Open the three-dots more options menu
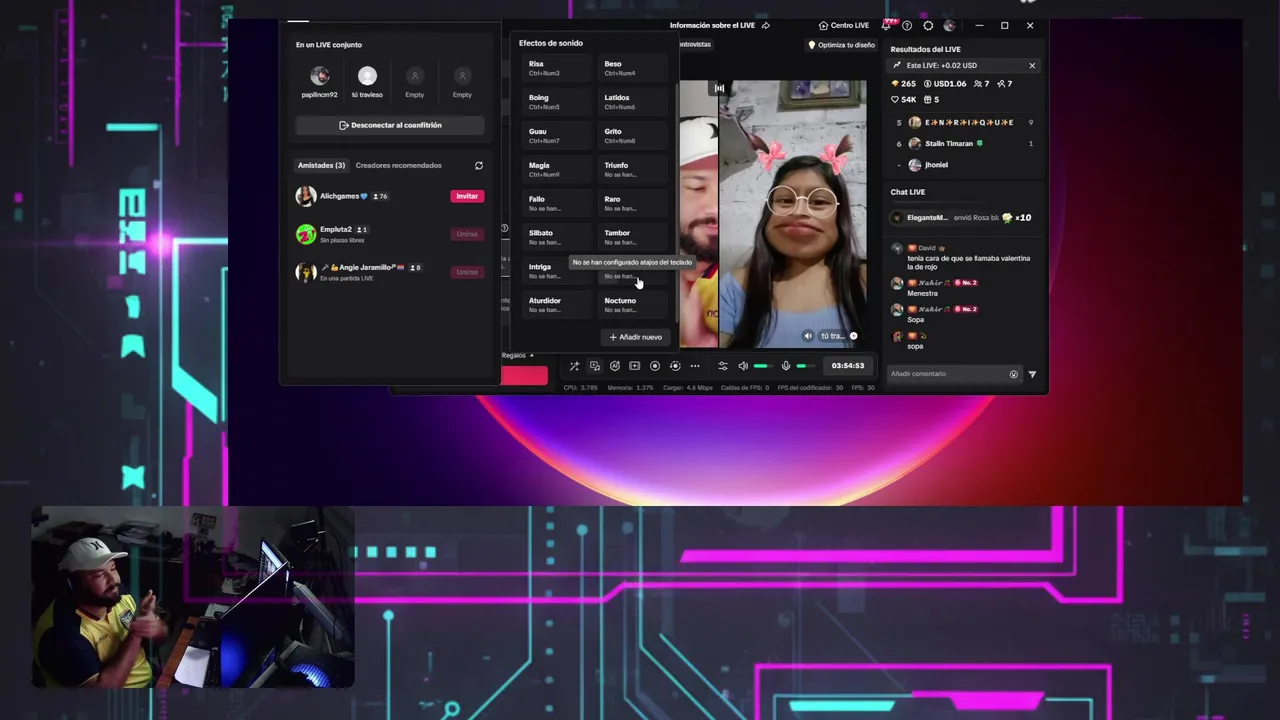This screenshot has width=1280, height=720. tap(695, 366)
